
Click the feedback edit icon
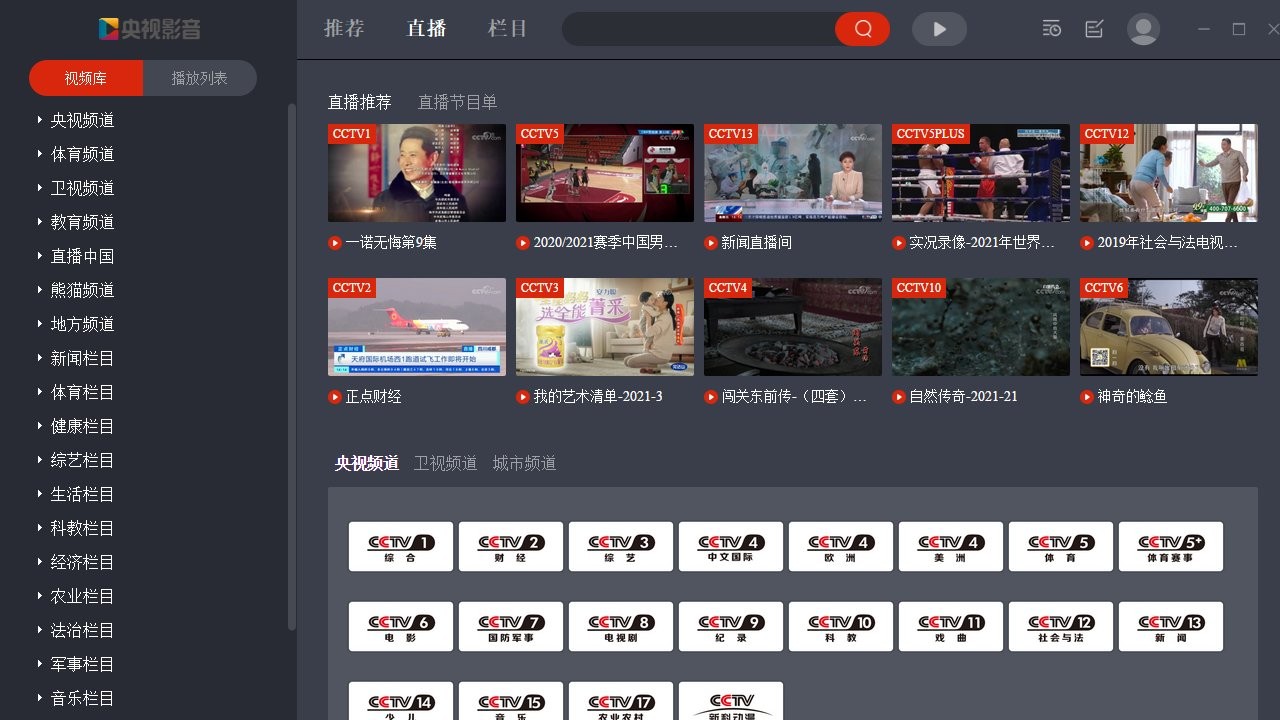point(1093,29)
